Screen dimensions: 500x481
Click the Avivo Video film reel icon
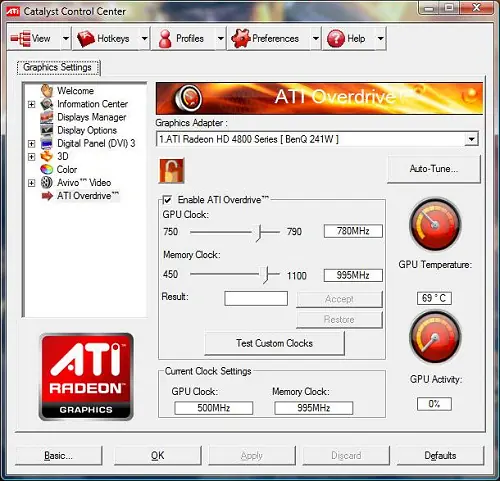(47, 182)
